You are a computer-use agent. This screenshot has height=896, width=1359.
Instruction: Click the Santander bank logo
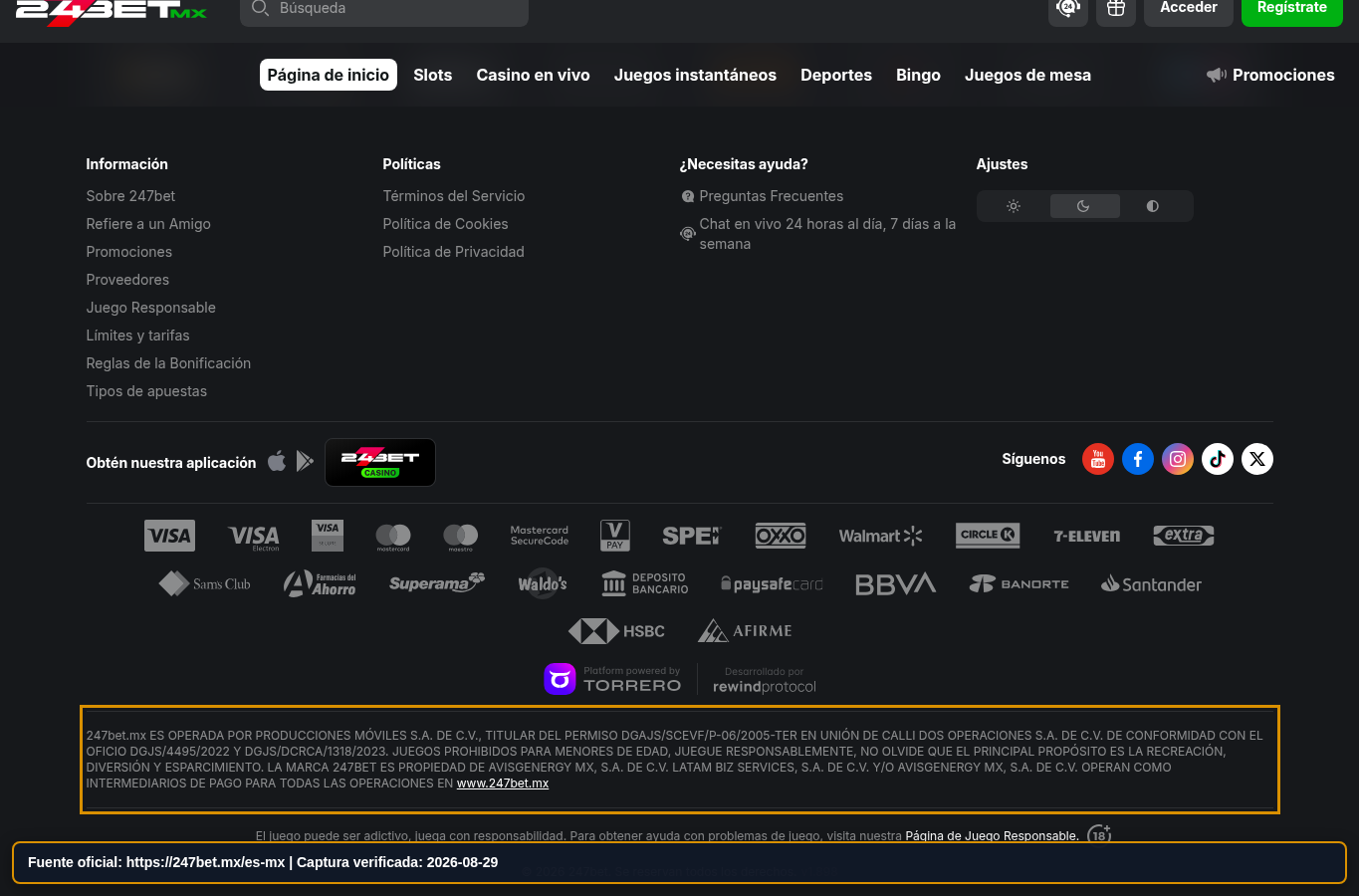1152,584
